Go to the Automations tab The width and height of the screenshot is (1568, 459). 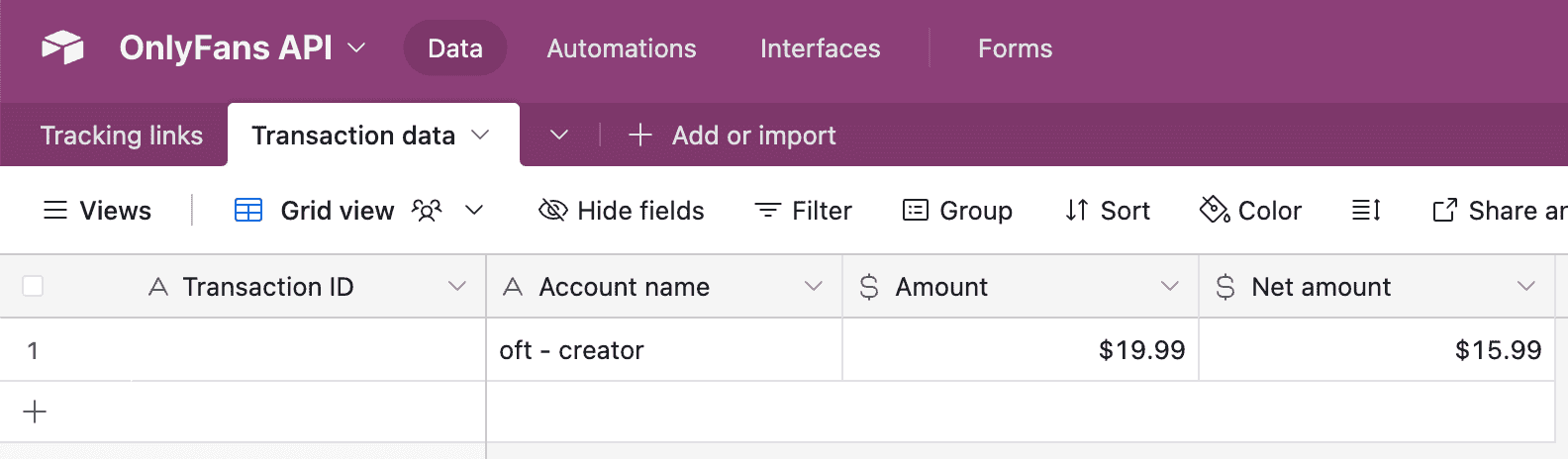[x=622, y=48]
